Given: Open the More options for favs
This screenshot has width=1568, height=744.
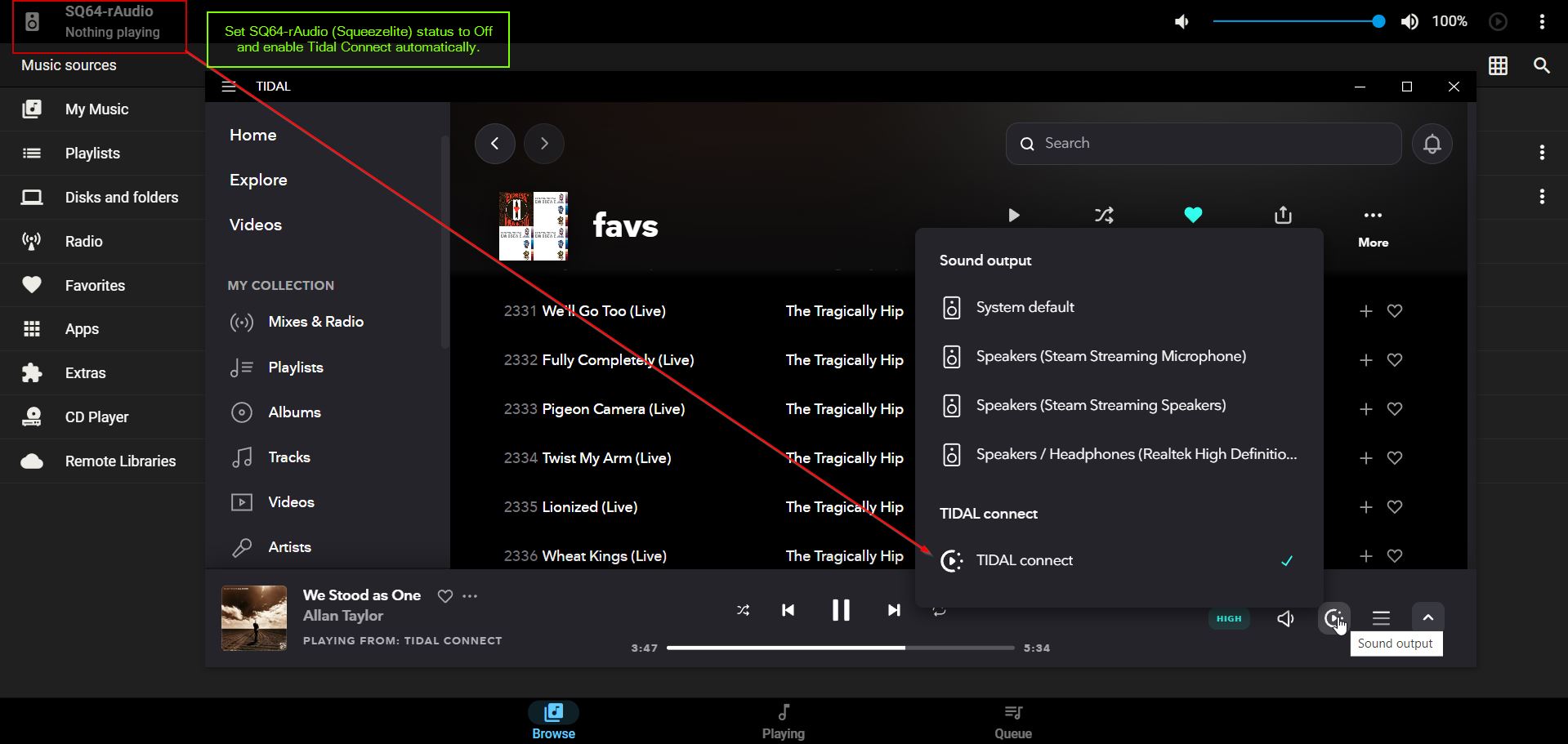Looking at the screenshot, I should click(x=1373, y=227).
